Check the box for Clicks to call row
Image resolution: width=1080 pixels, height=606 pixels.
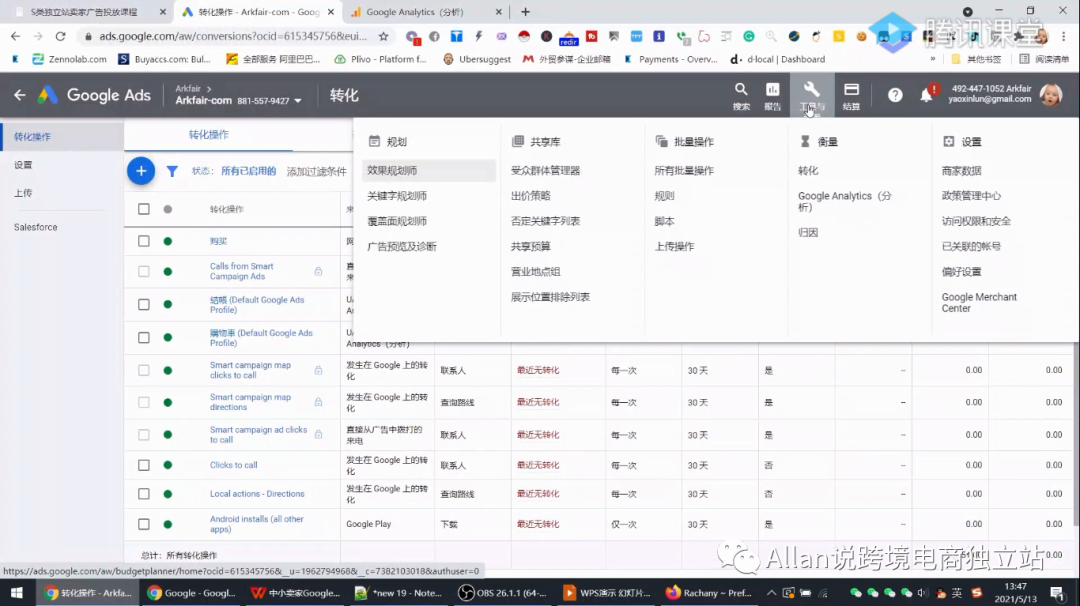(x=144, y=465)
